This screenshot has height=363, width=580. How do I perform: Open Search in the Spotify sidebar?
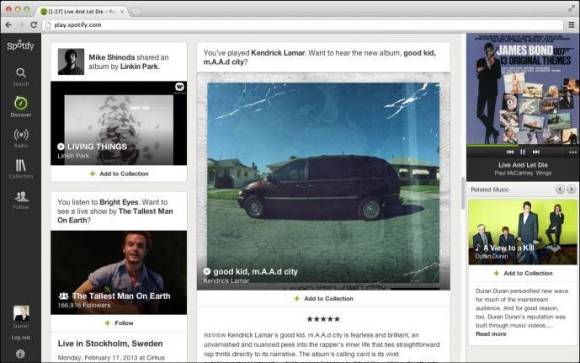[x=21, y=76]
